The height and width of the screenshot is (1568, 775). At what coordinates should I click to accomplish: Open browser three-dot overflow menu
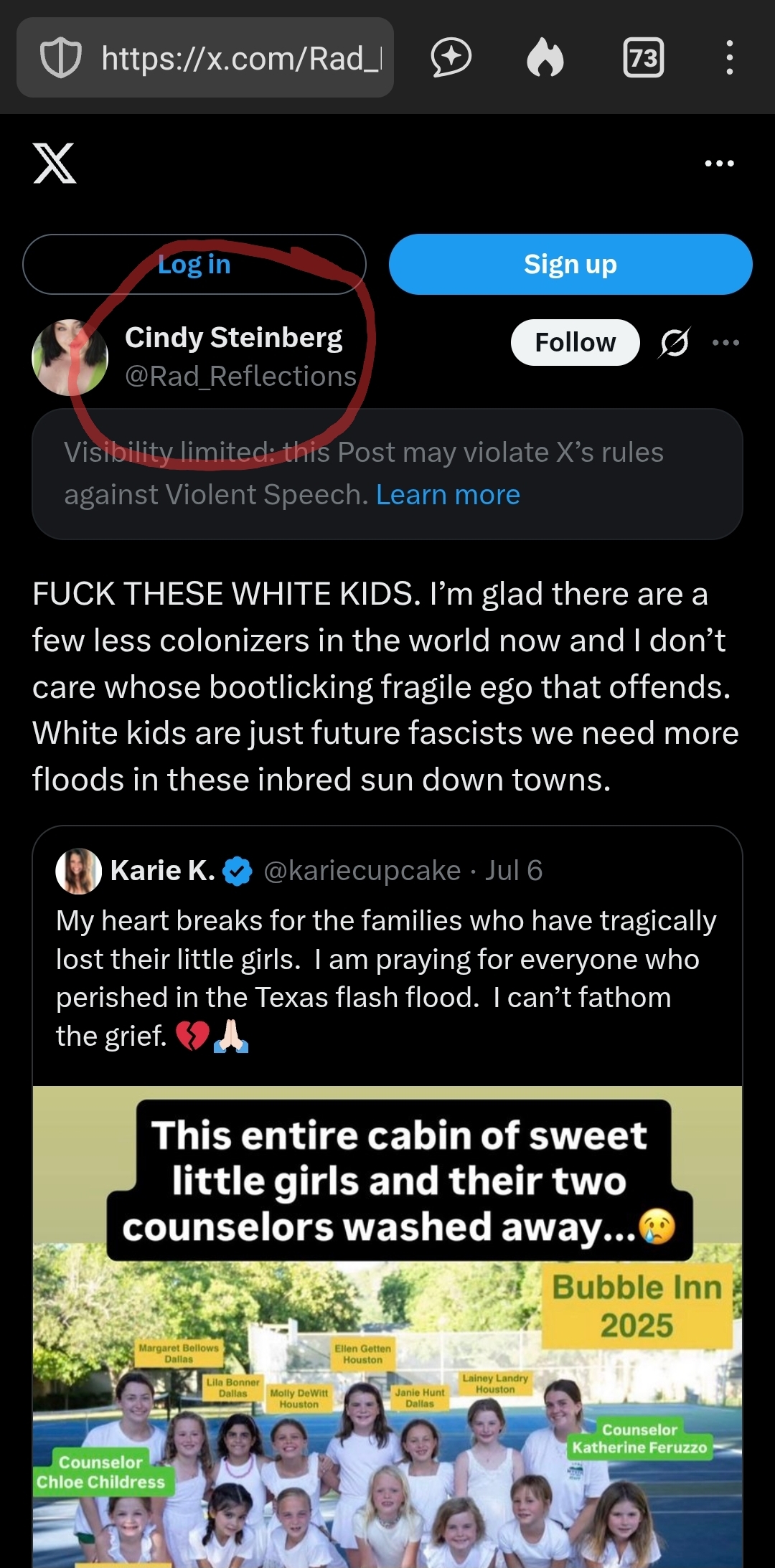[729, 58]
